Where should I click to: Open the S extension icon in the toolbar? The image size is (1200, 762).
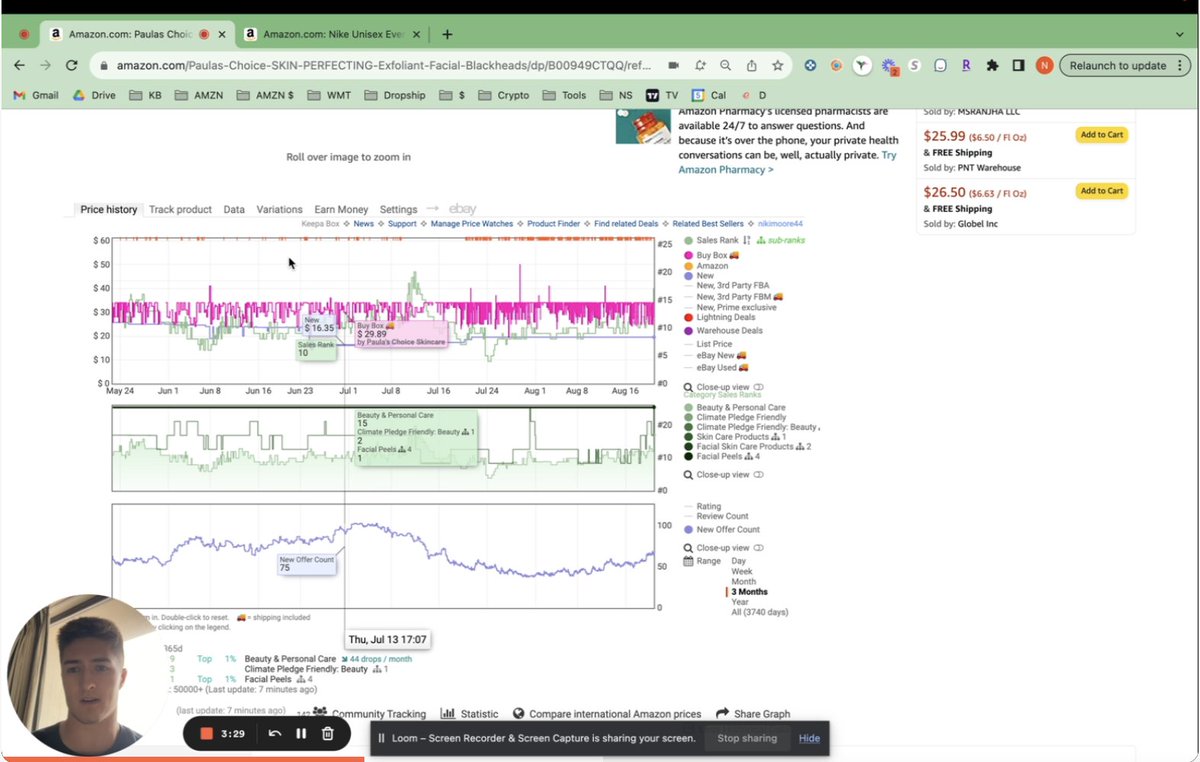(914, 65)
